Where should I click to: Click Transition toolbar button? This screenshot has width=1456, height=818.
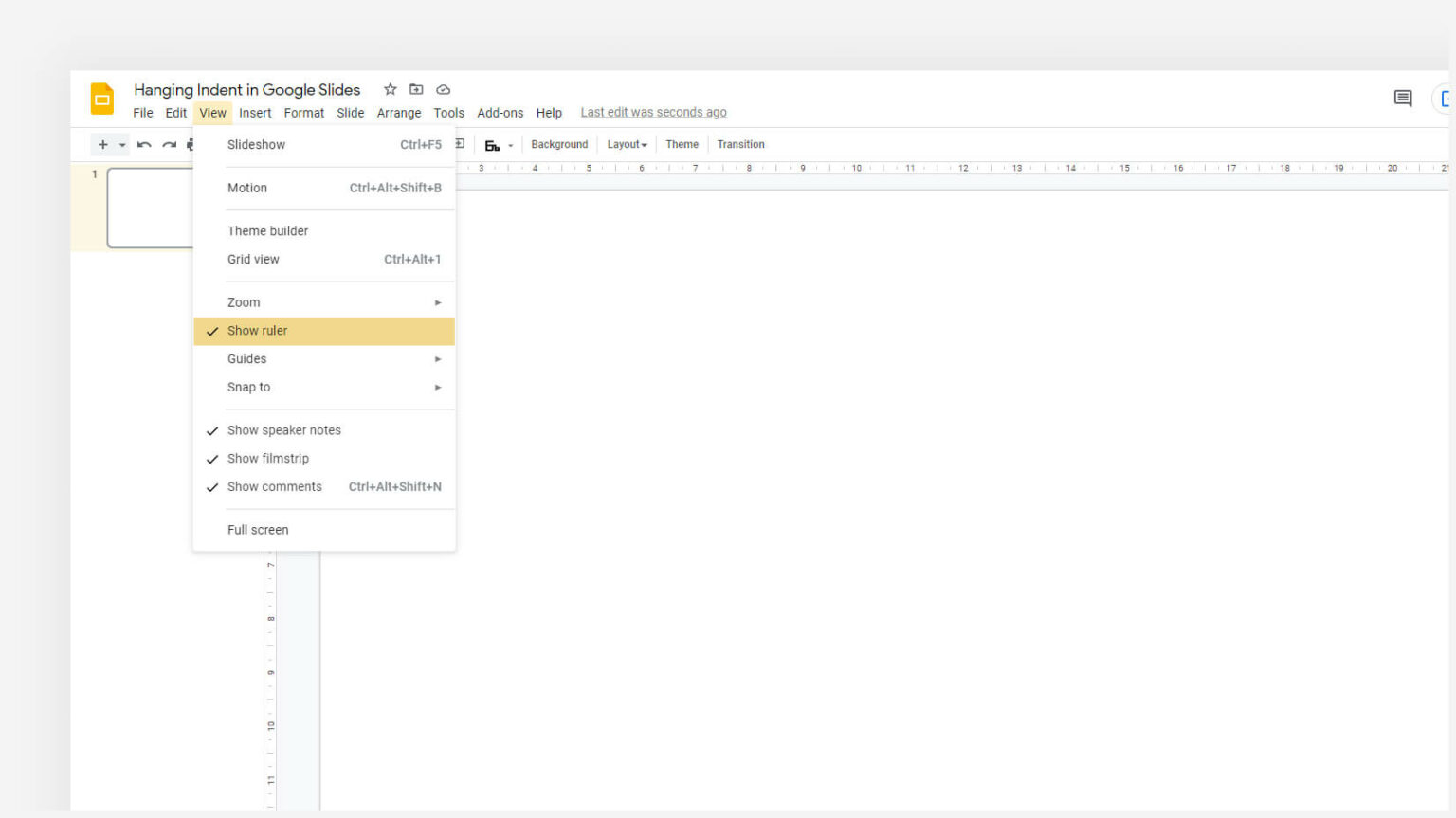point(740,144)
